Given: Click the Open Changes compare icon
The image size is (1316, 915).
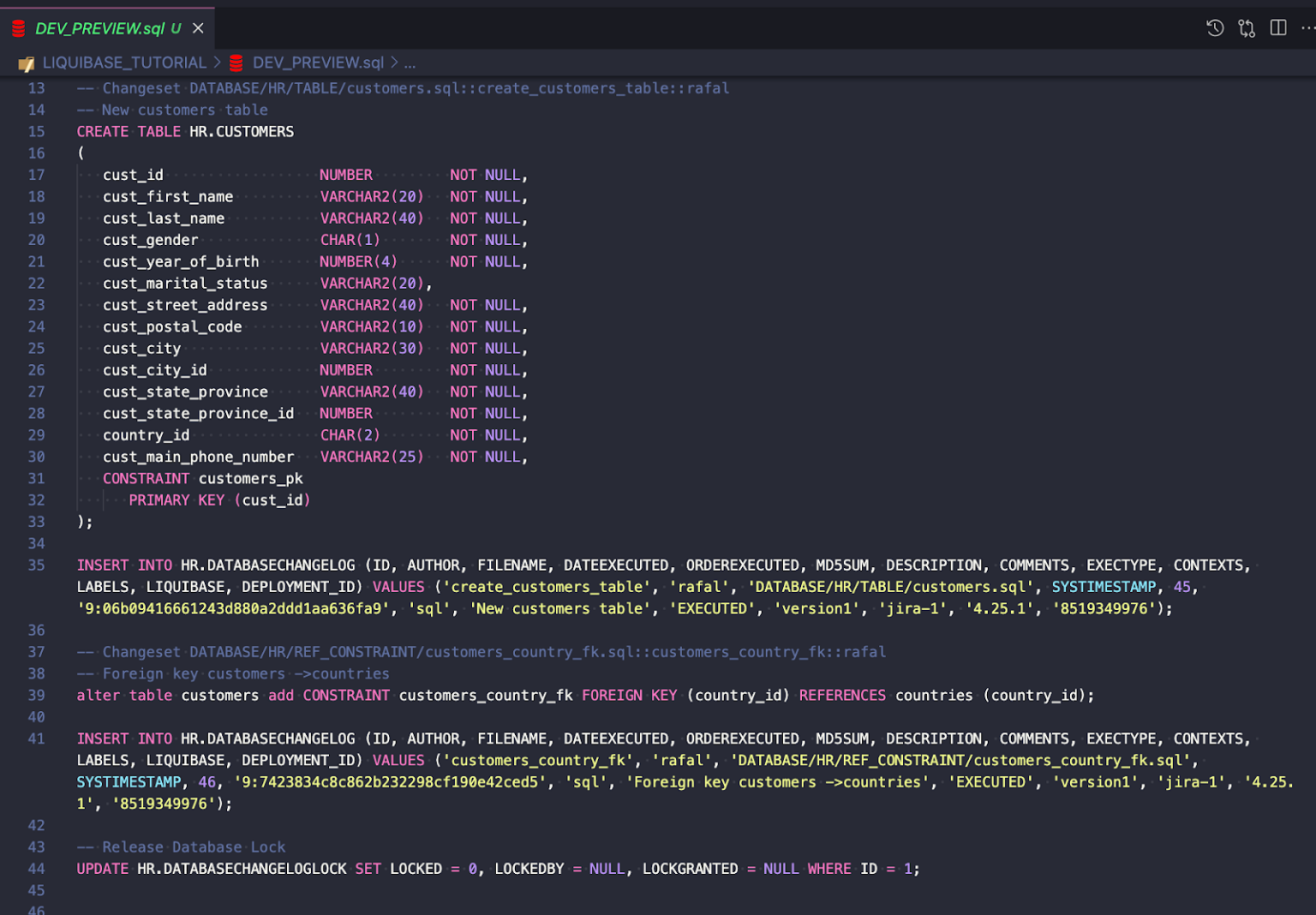Looking at the screenshot, I should pos(1246,27).
